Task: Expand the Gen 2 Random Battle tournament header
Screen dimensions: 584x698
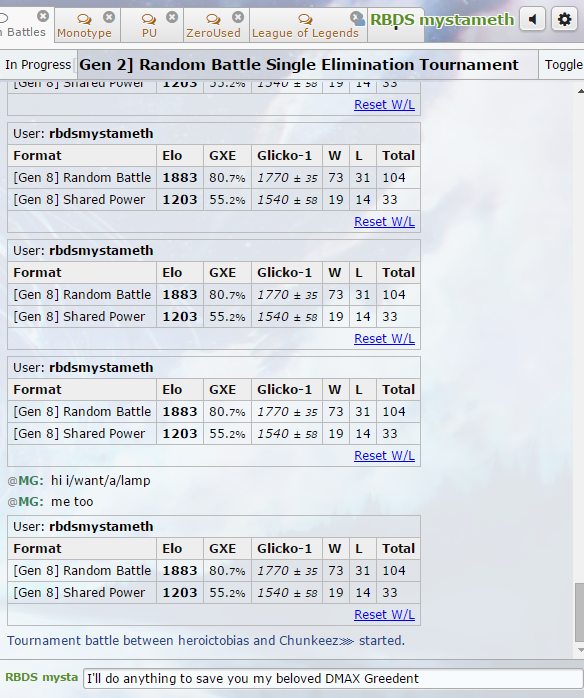Action: pyautogui.click(x=298, y=65)
